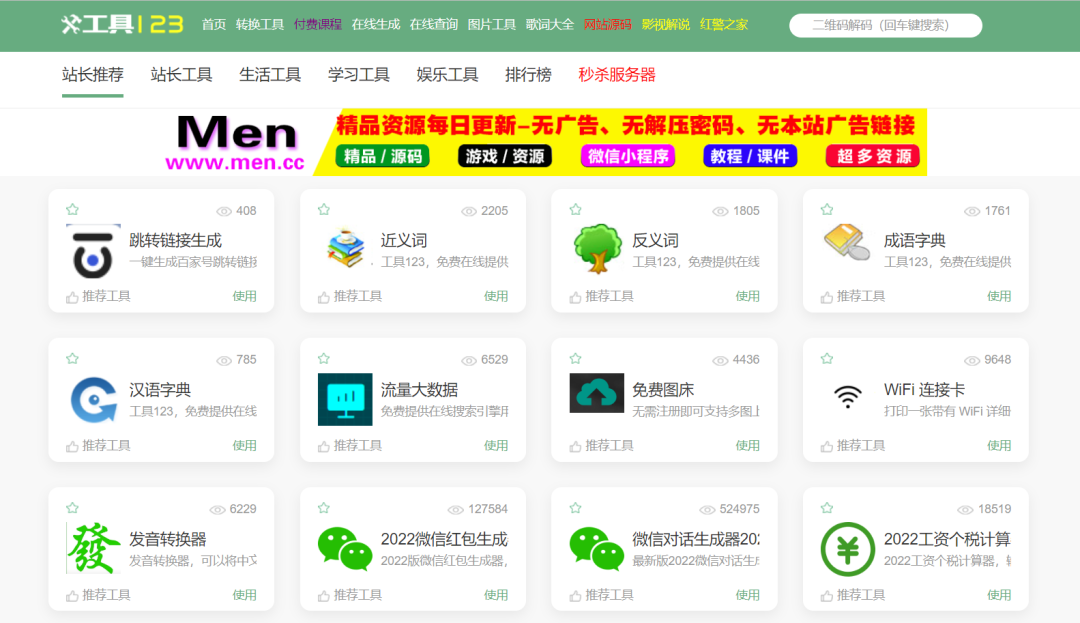Open the 首页 menu item

pyautogui.click(x=211, y=27)
